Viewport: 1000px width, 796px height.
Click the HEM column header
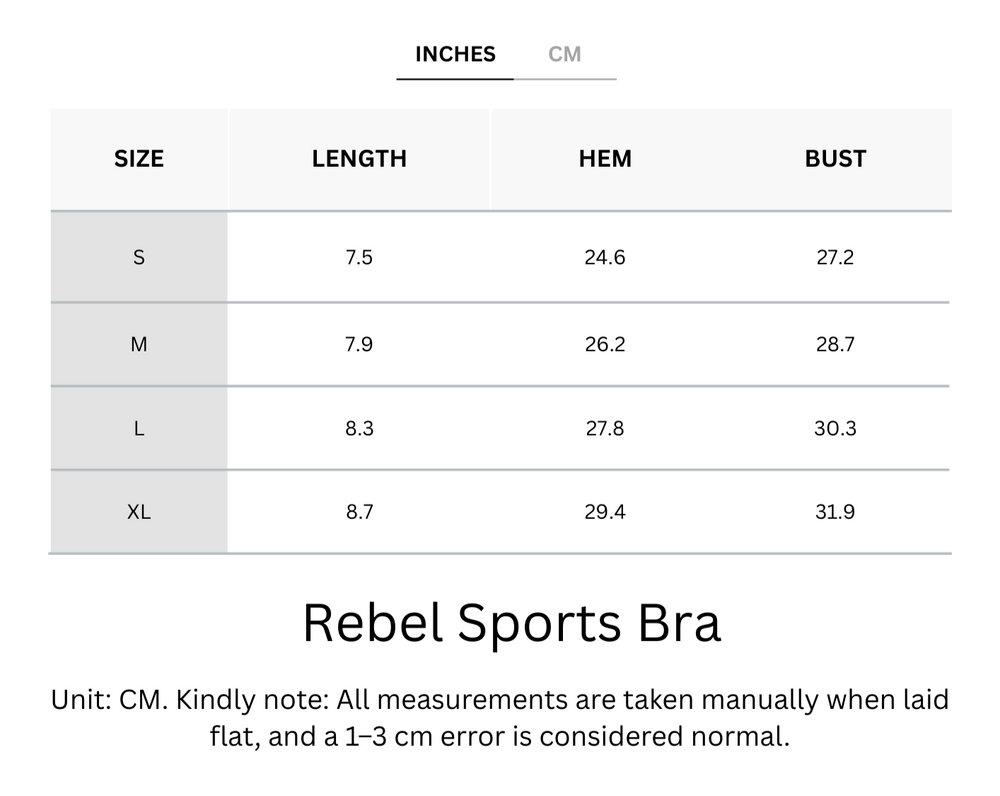[605, 159]
